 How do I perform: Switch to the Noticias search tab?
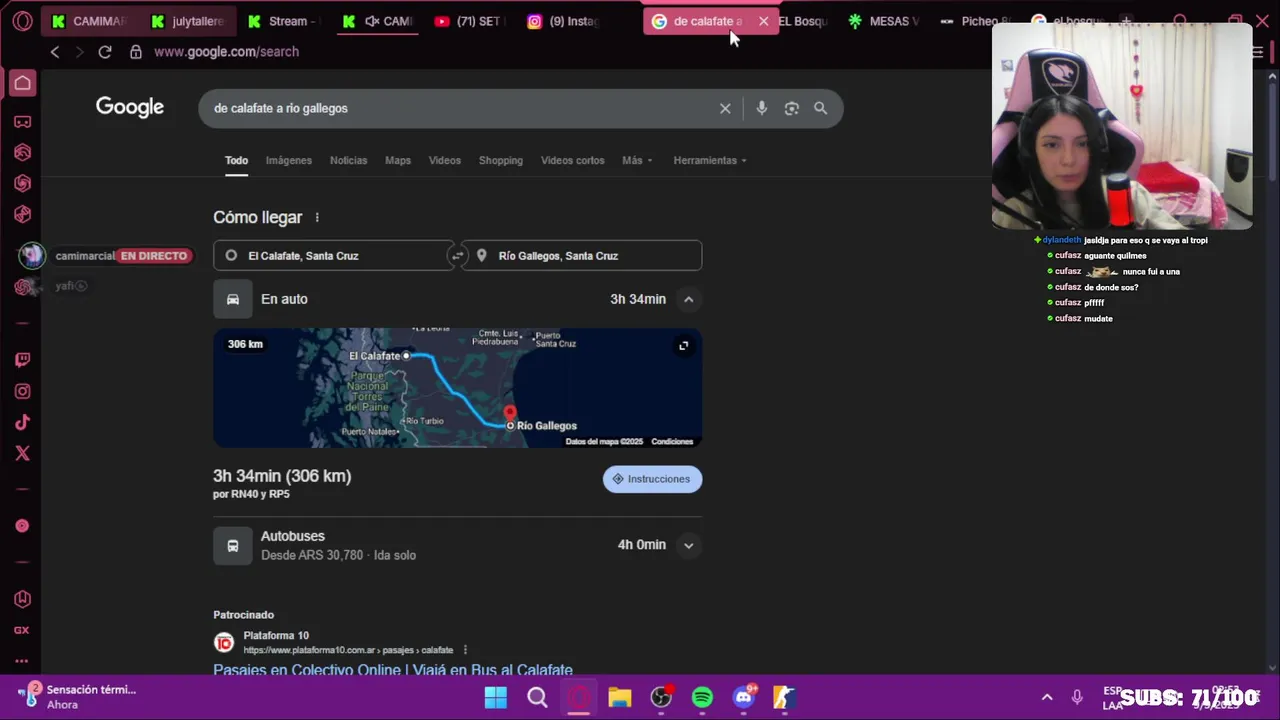348,160
